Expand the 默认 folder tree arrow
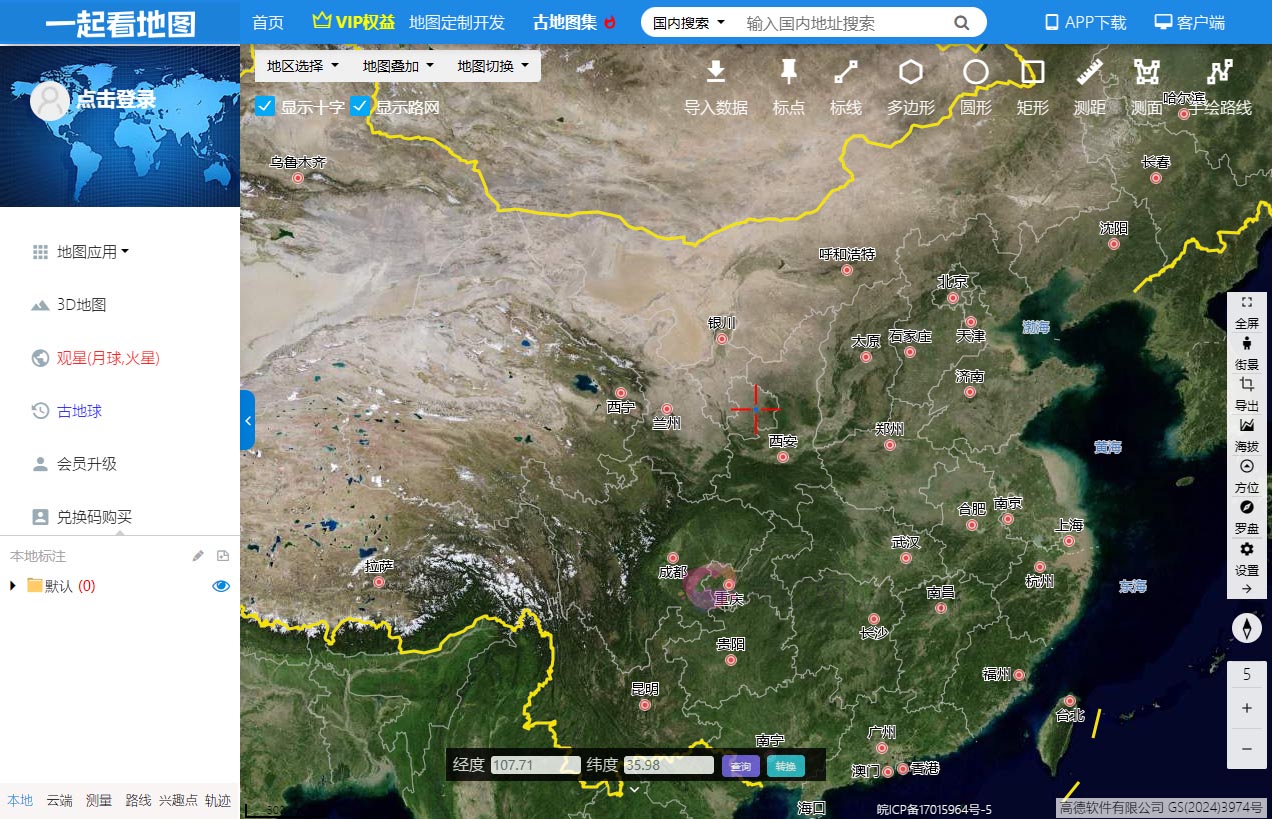This screenshot has width=1272, height=819. coord(13,586)
